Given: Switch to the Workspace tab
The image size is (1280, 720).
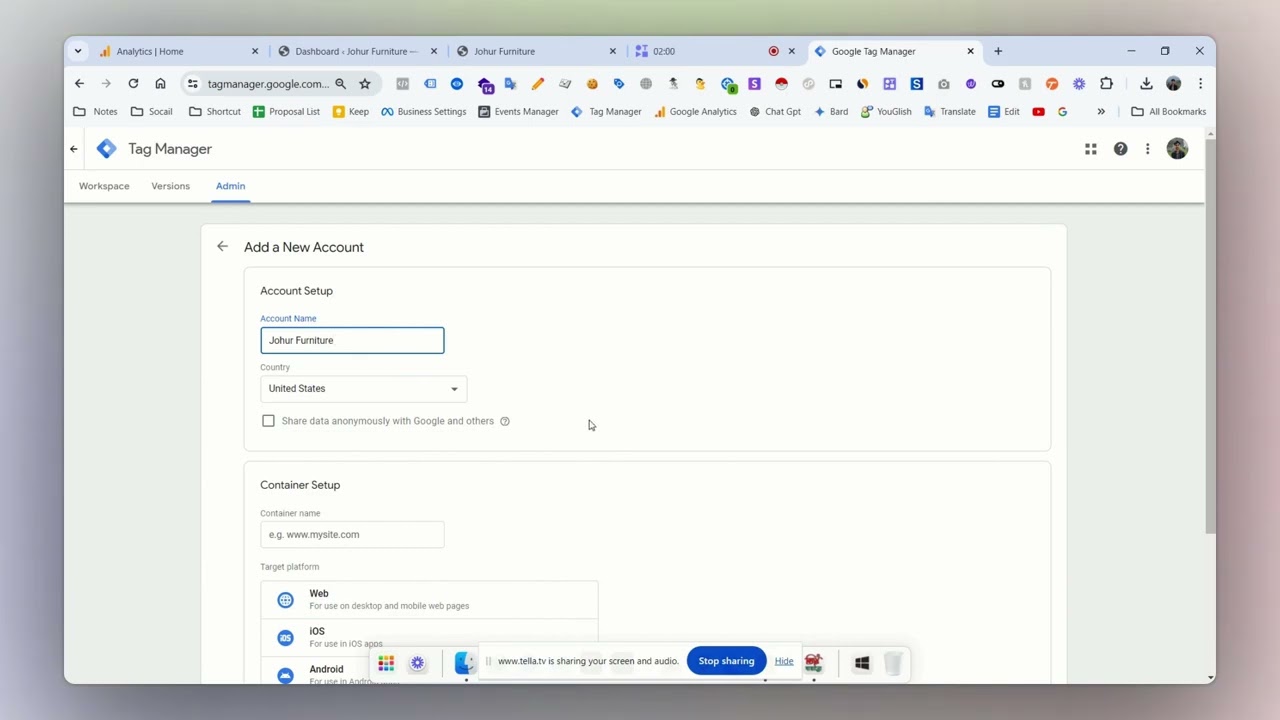Looking at the screenshot, I should click(104, 186).
